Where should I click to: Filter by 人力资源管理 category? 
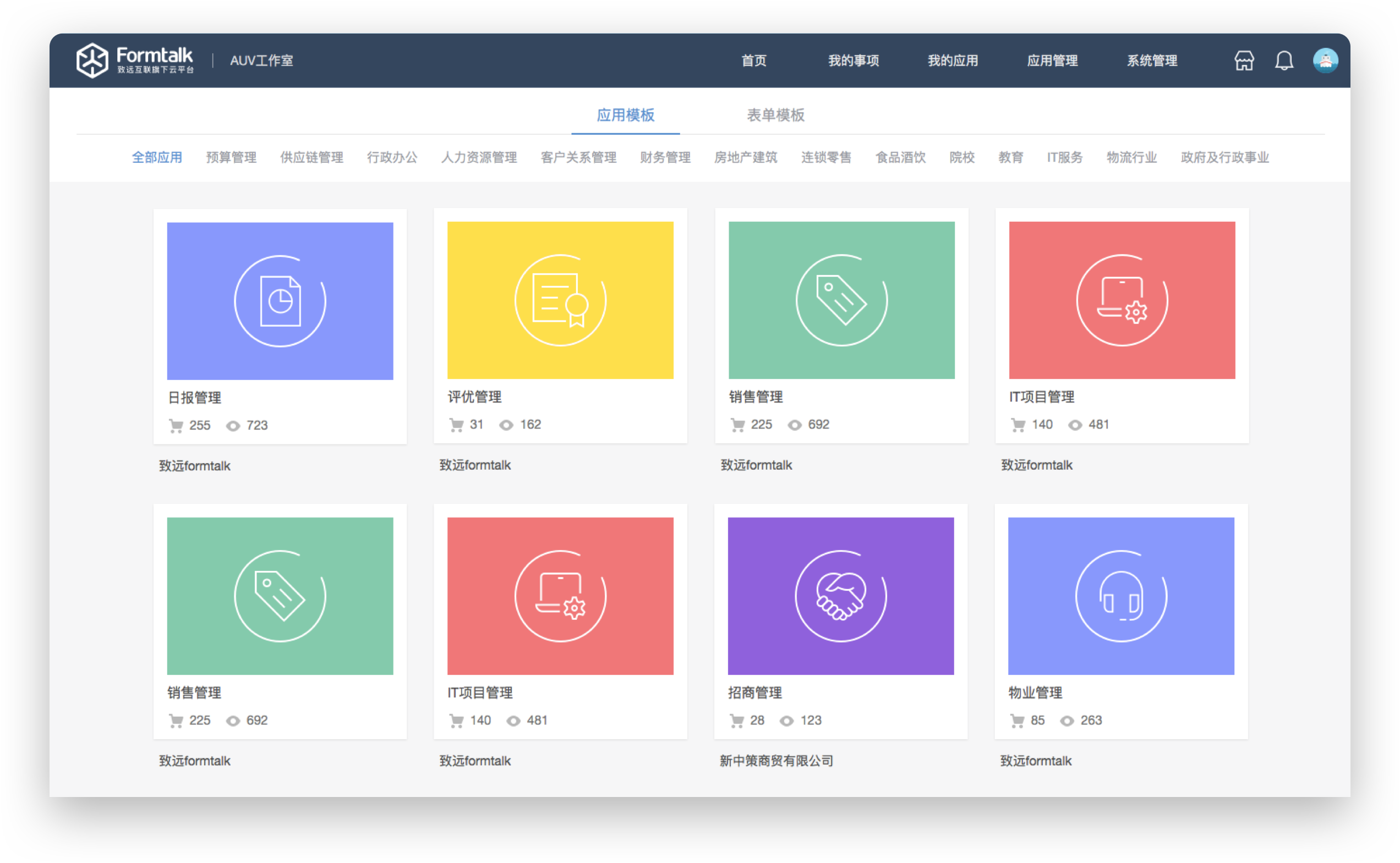[x=478, y=157]
